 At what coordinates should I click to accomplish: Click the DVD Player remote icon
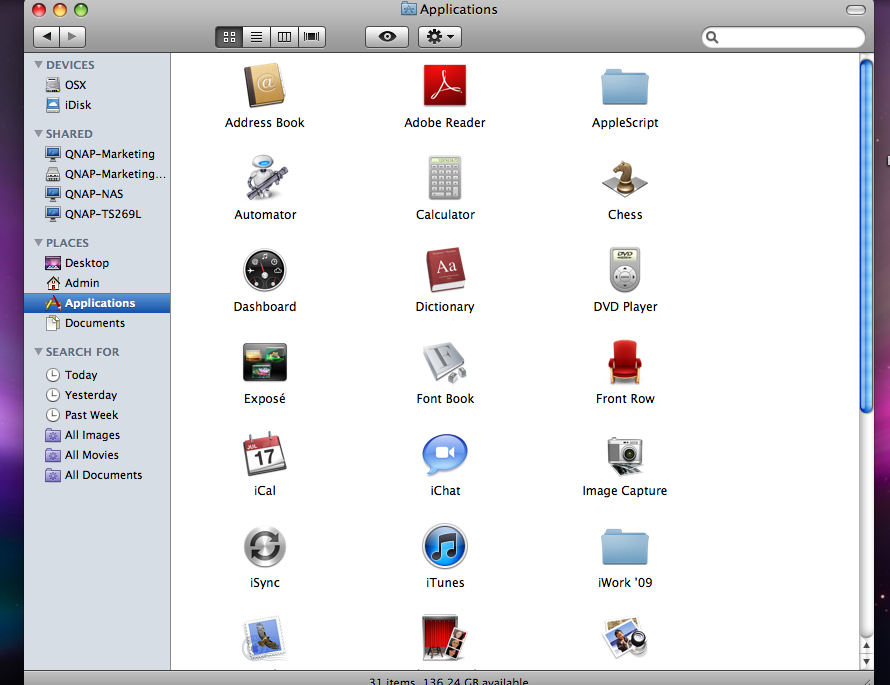pyautogui.click(x=624, y=270)
